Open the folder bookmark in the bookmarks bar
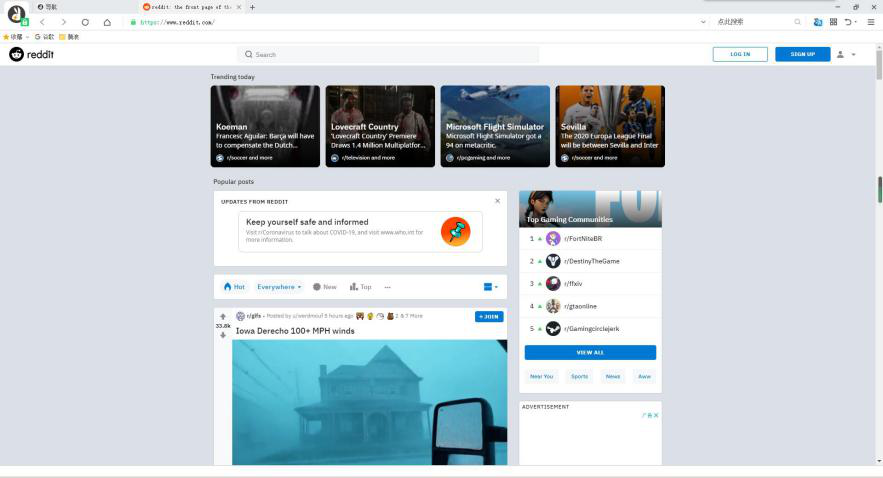883x478 pixels. click(x=69, y=37)
